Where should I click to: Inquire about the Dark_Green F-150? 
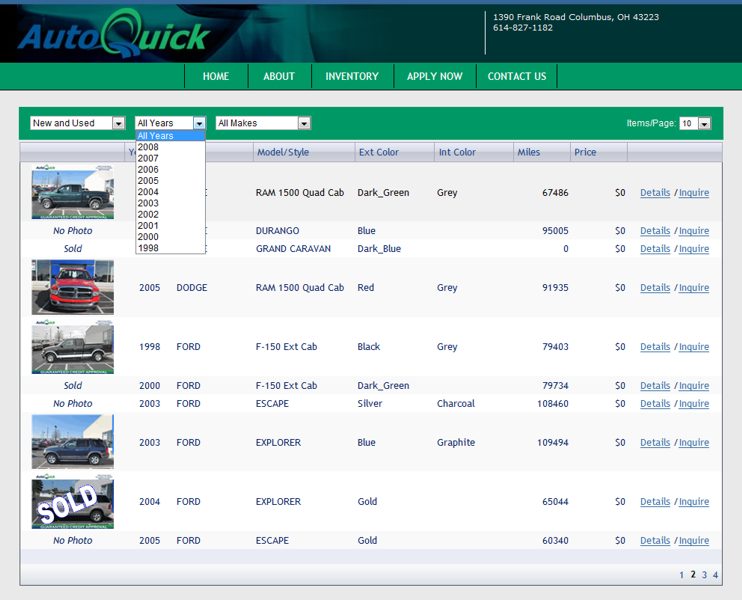pos(694,386)
